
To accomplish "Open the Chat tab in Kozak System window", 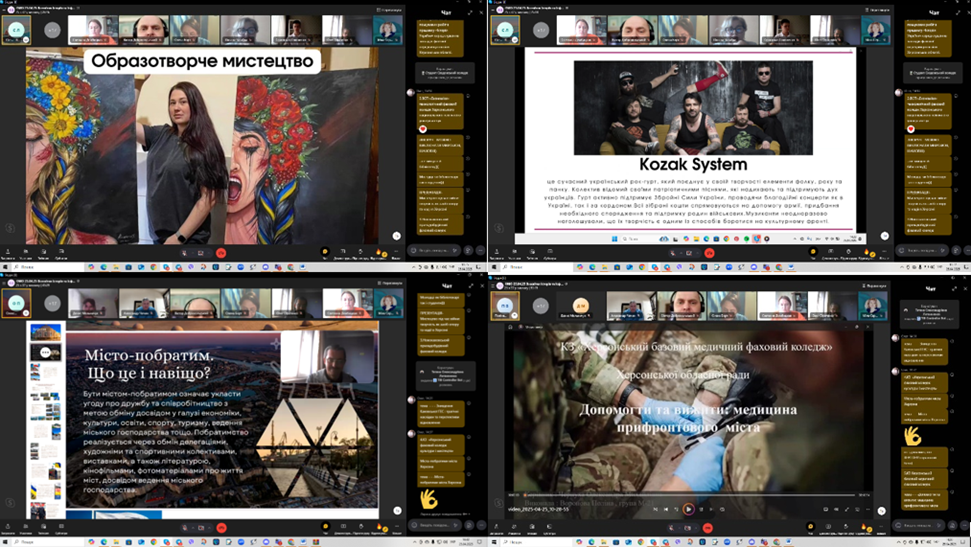I will [x=813, y=253].
